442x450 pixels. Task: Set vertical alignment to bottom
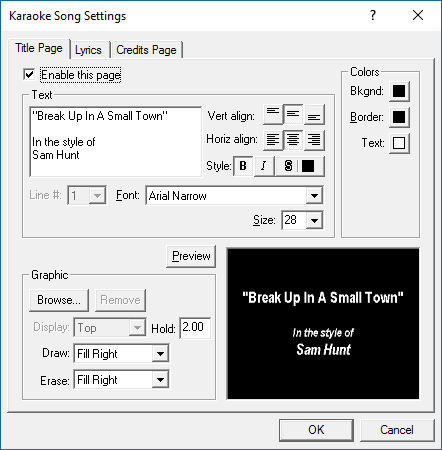(314, 114)
